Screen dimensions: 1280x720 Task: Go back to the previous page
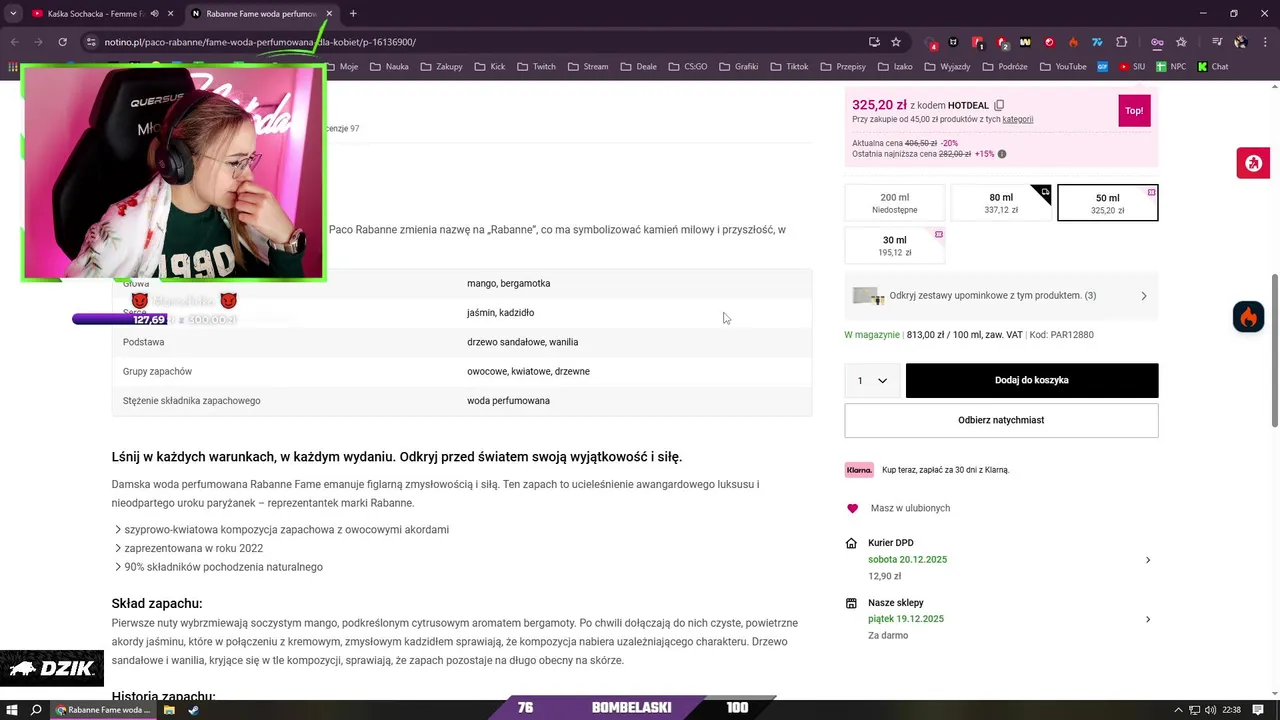pos(15,42)
